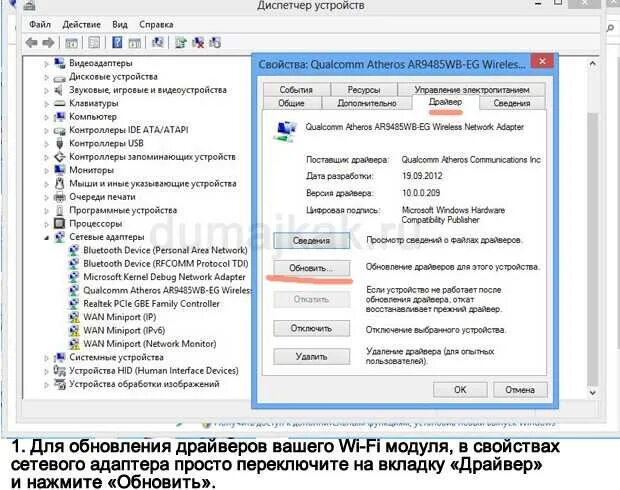
Task: Click the blue Help question-mark toolbar icon
Action: [x=117, y=42]
